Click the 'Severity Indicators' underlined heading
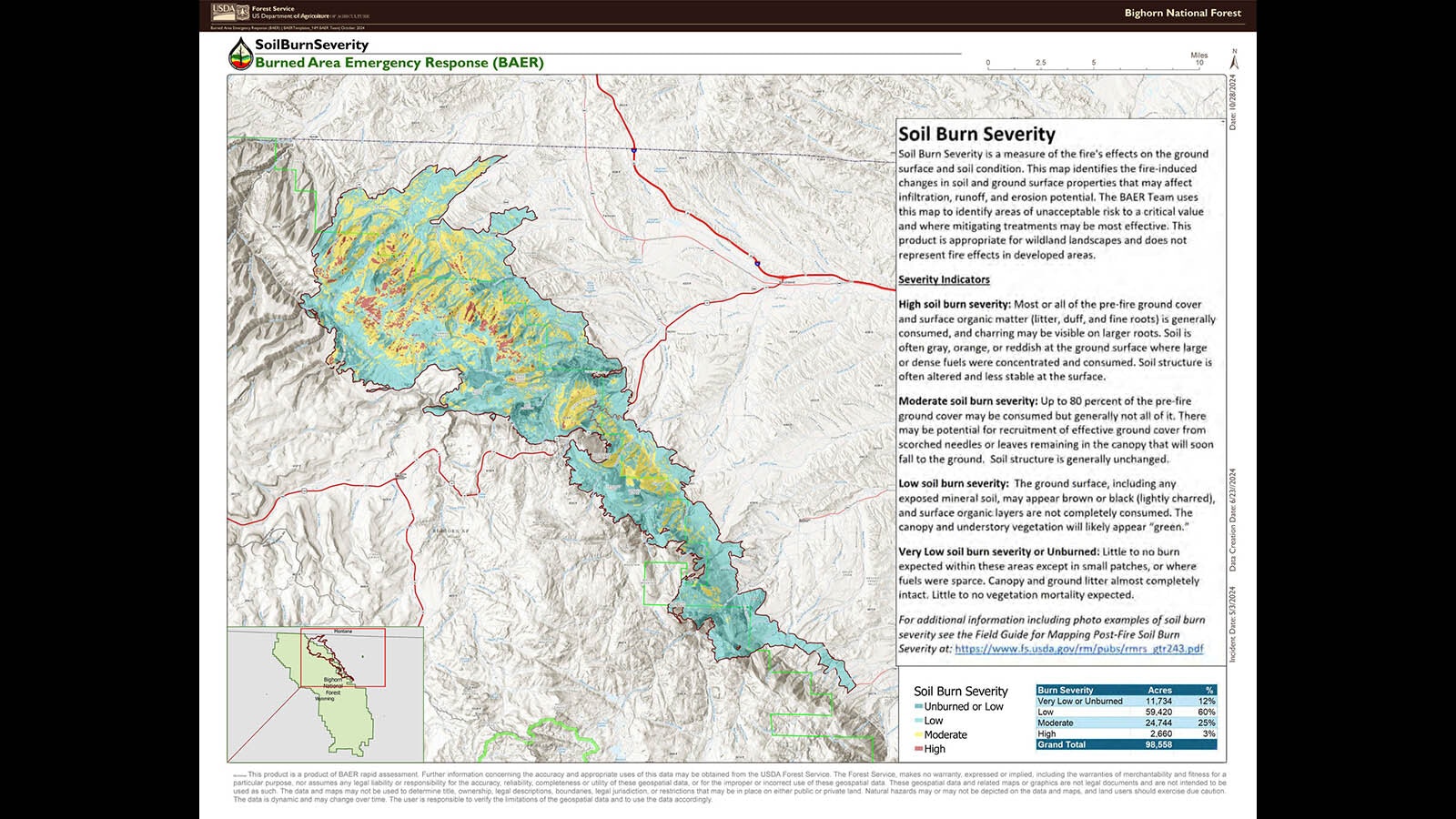This screenshot has height=819, width=1456. [944, 279]
